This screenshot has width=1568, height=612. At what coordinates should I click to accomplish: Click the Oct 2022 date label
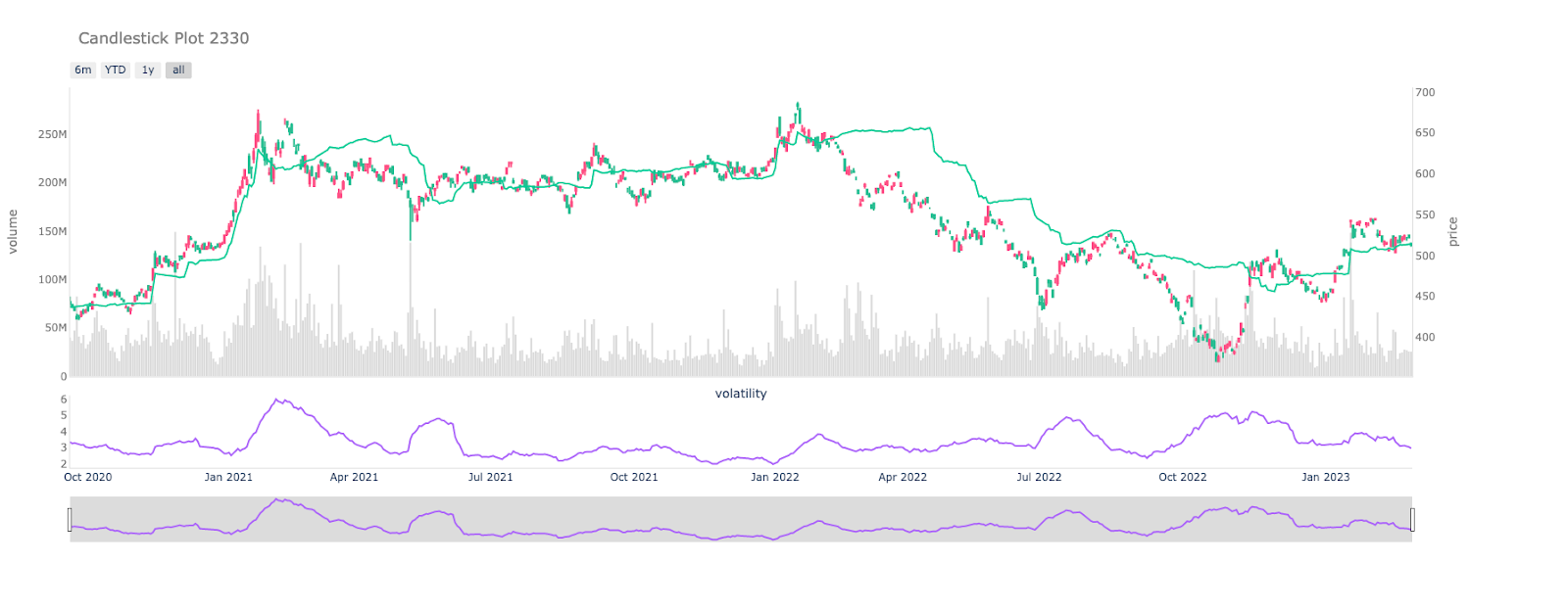1183,478
